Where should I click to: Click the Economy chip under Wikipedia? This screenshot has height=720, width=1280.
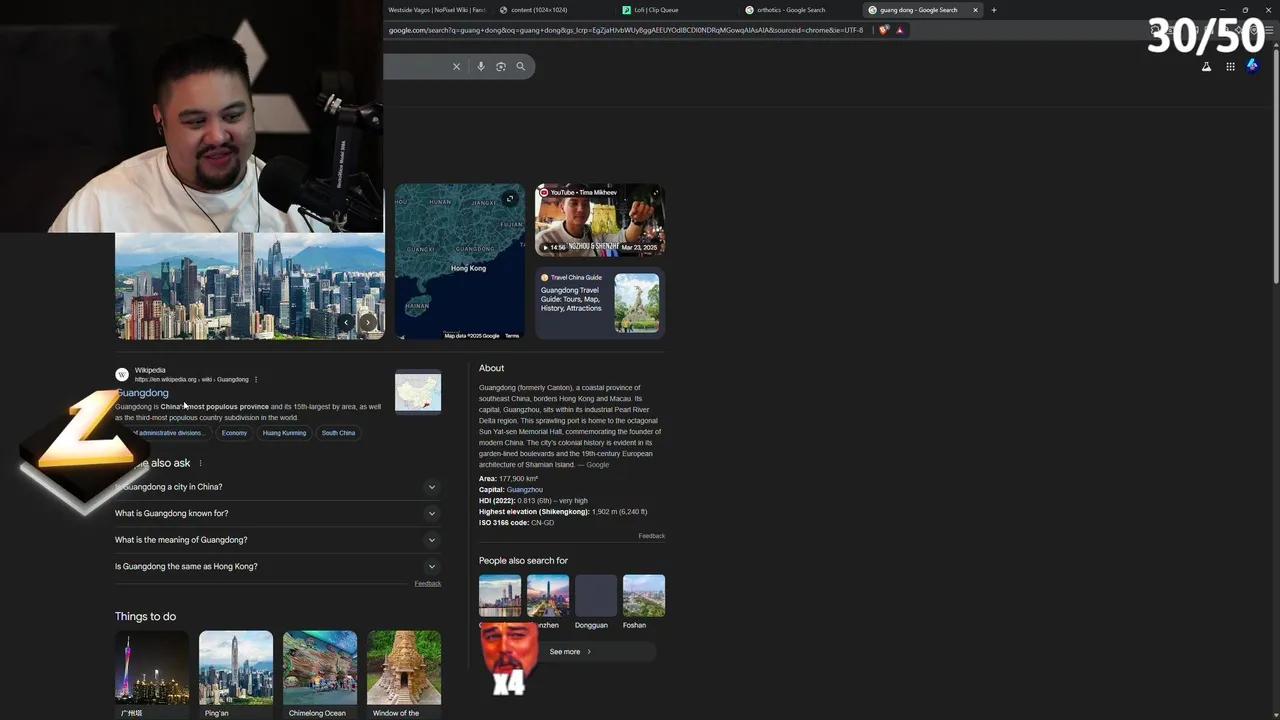tap(234, 433)
